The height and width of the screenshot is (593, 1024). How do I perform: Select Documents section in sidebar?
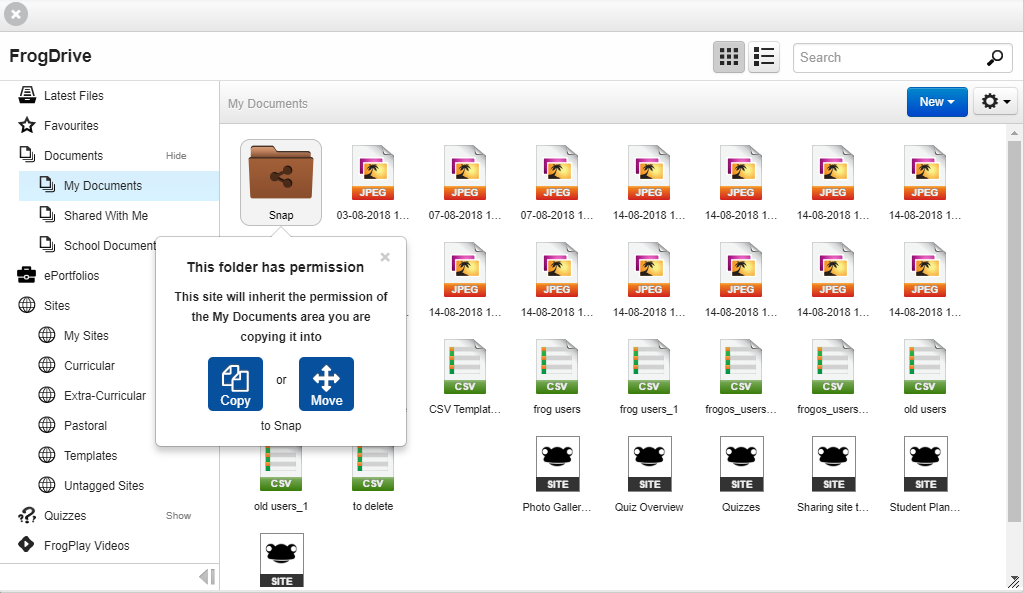pos(73,155)
